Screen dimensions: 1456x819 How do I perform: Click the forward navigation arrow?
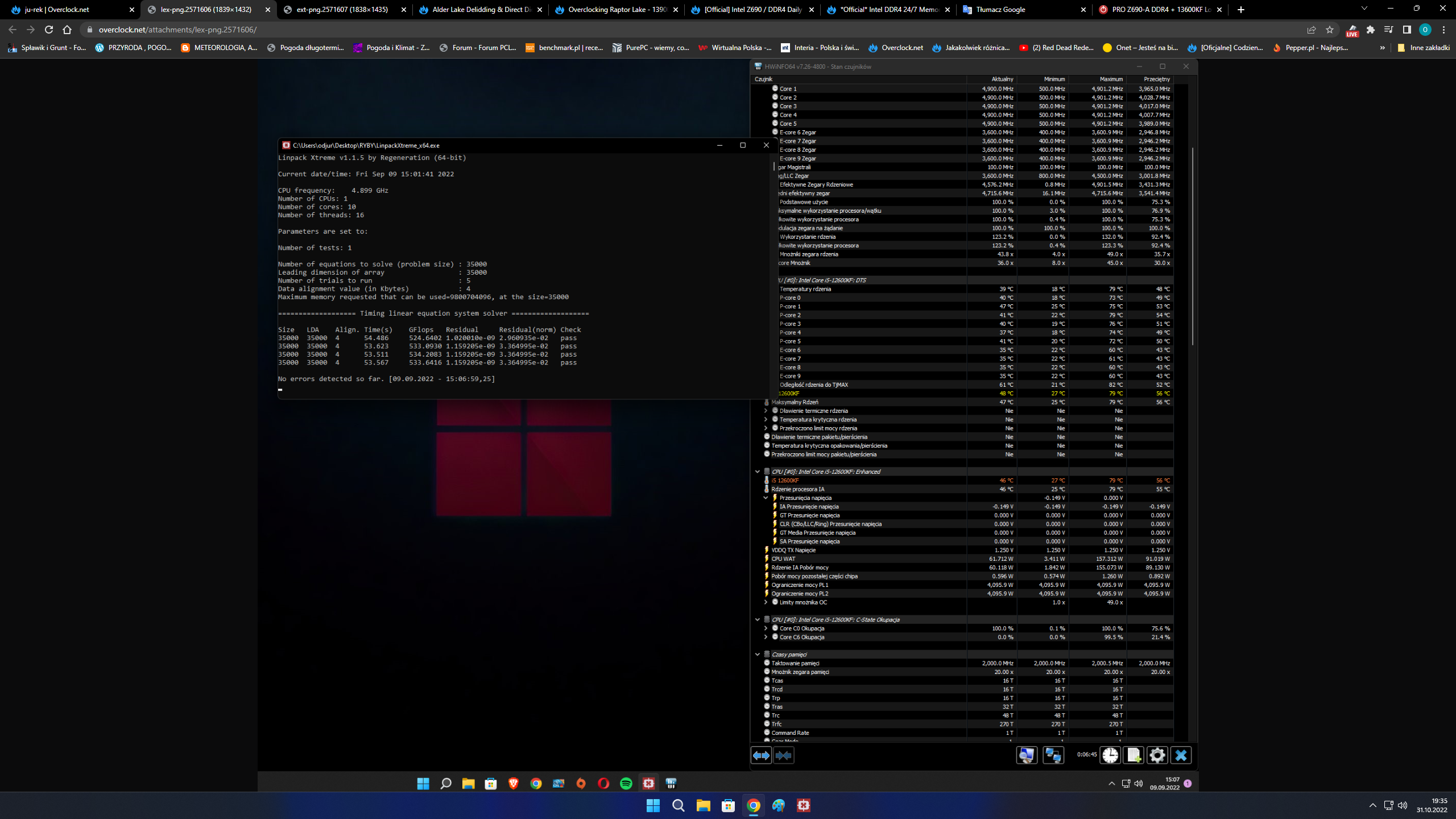(x=31, y=30)
